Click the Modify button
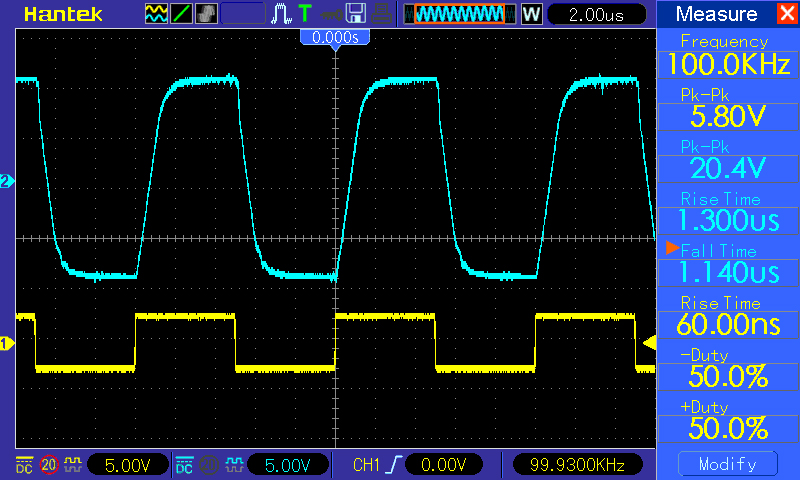 point(728,464)
